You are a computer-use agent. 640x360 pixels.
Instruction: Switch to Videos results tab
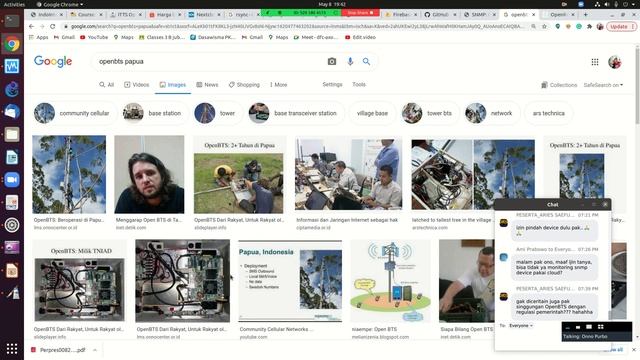click(x=137, y=84)
